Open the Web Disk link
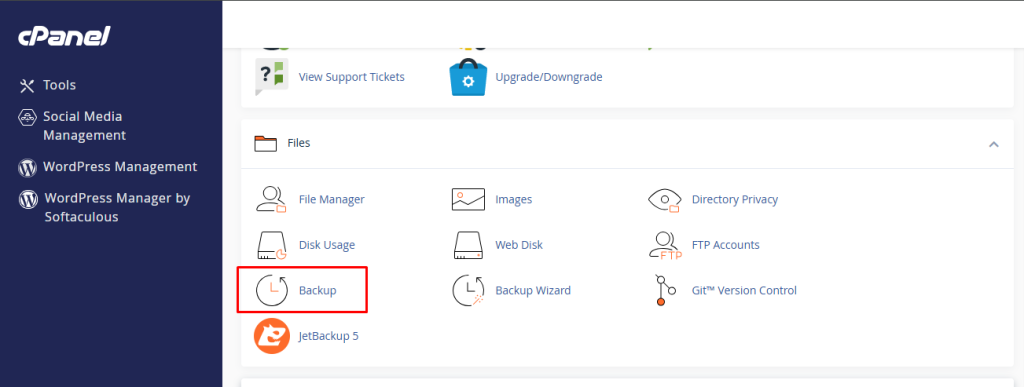Image resolution: width=1024 pixels, height=387 pixels. 519,245
